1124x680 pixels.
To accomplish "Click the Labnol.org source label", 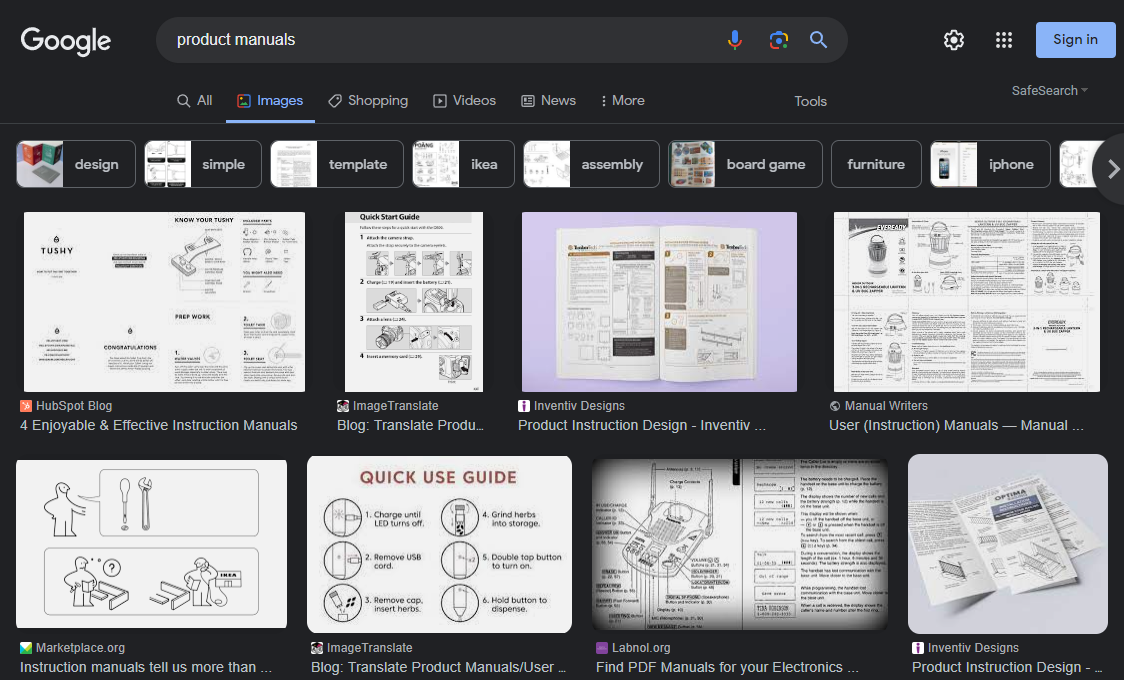I will coord(641,648).
